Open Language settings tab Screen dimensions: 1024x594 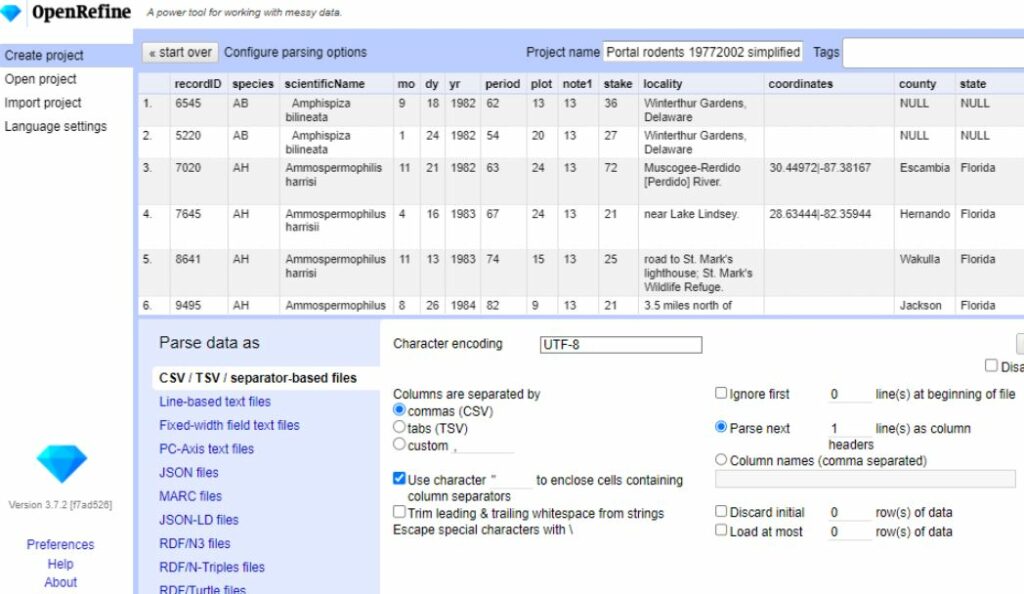(56, 126)
